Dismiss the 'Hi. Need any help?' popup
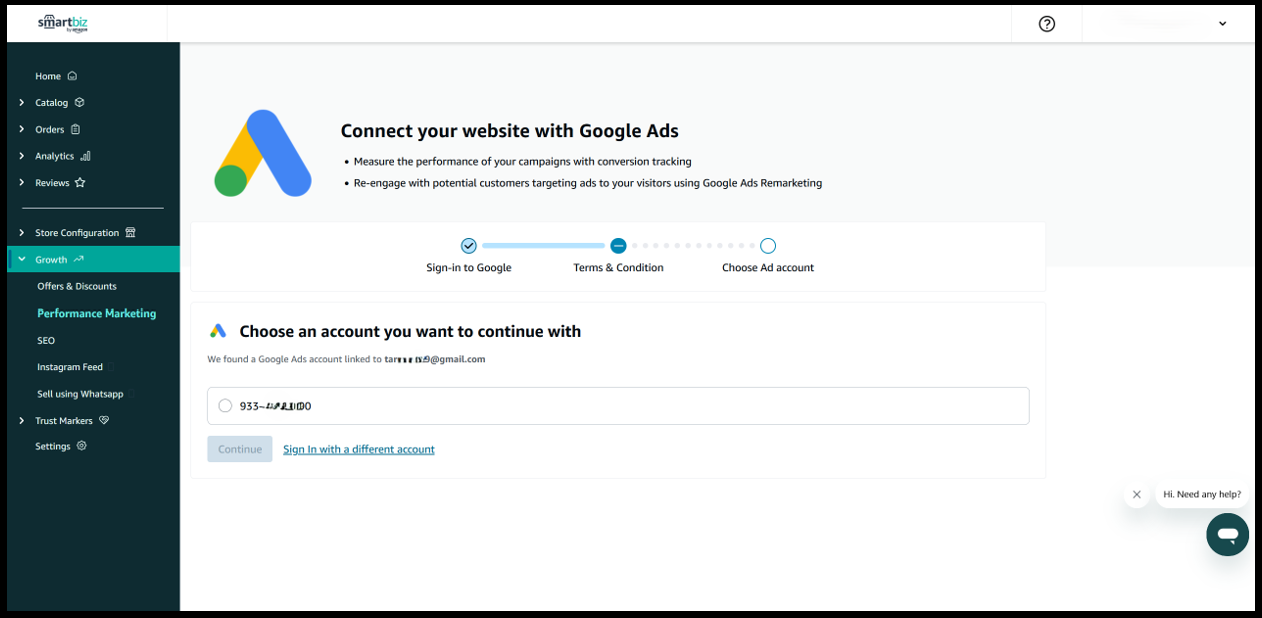This screenshot has height=618, width=1262. 1136,494
